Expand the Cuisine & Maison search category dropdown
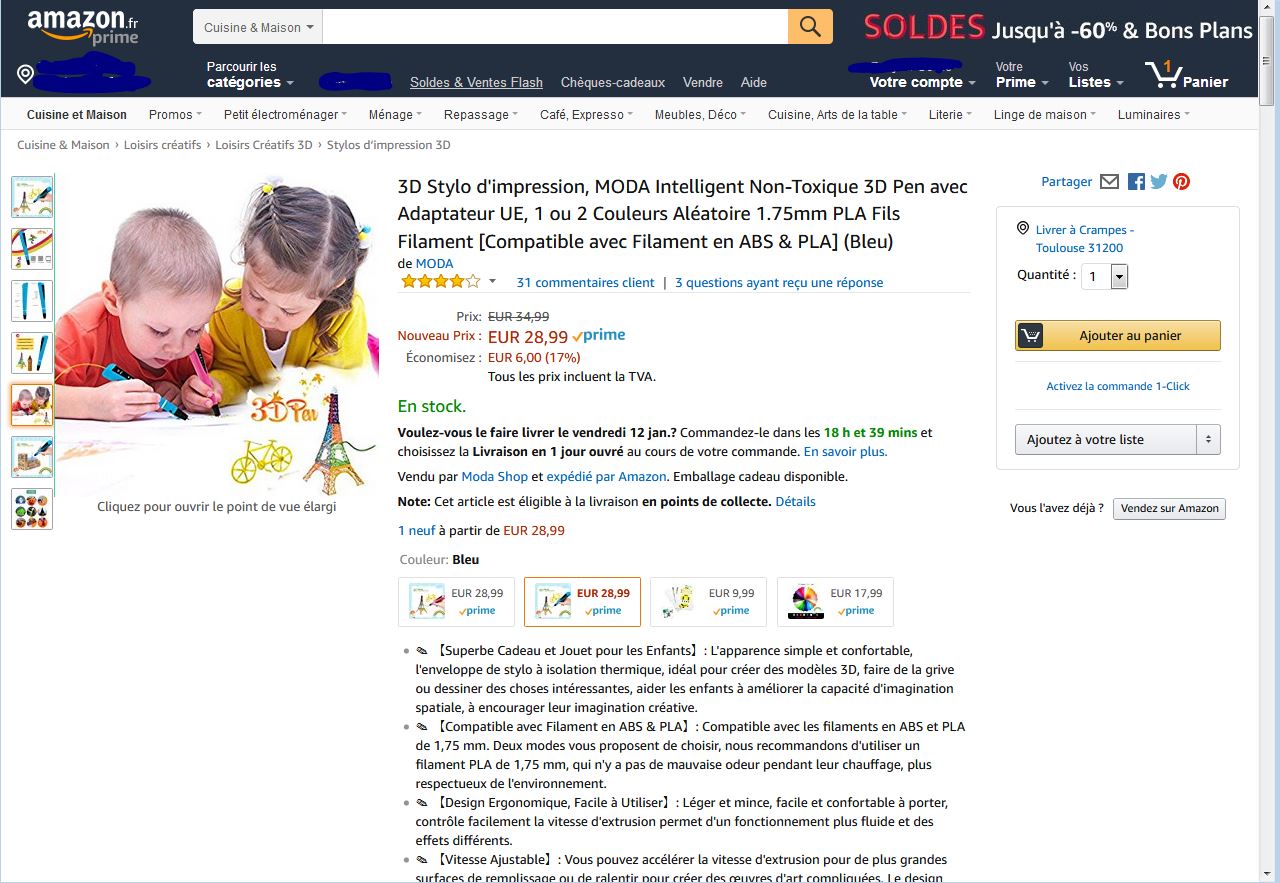Image resolution: width=1280 pixels, height=883 pixels. point(258,27)
